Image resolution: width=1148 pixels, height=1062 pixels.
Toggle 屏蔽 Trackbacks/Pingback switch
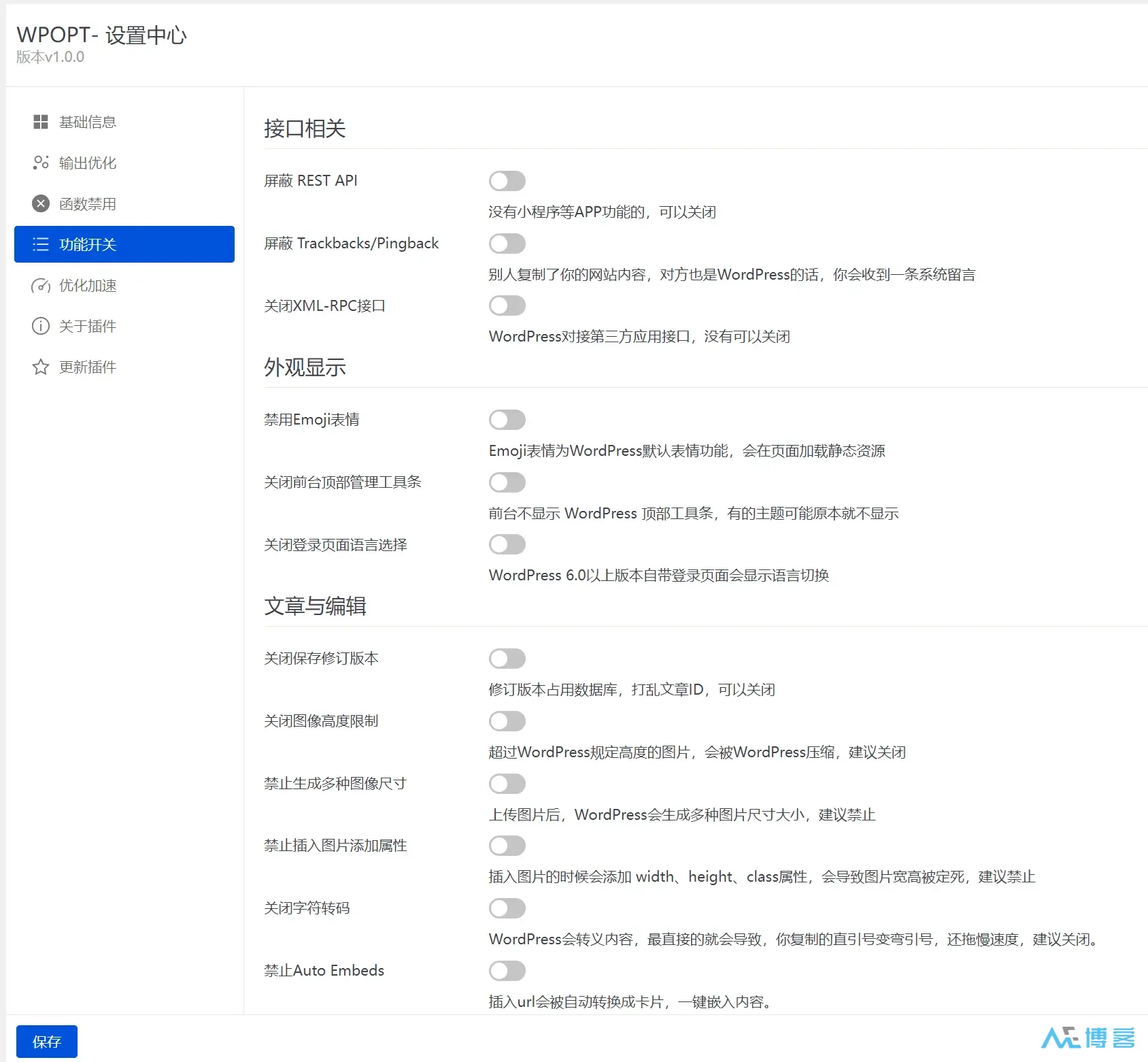[x=507, y=244]
